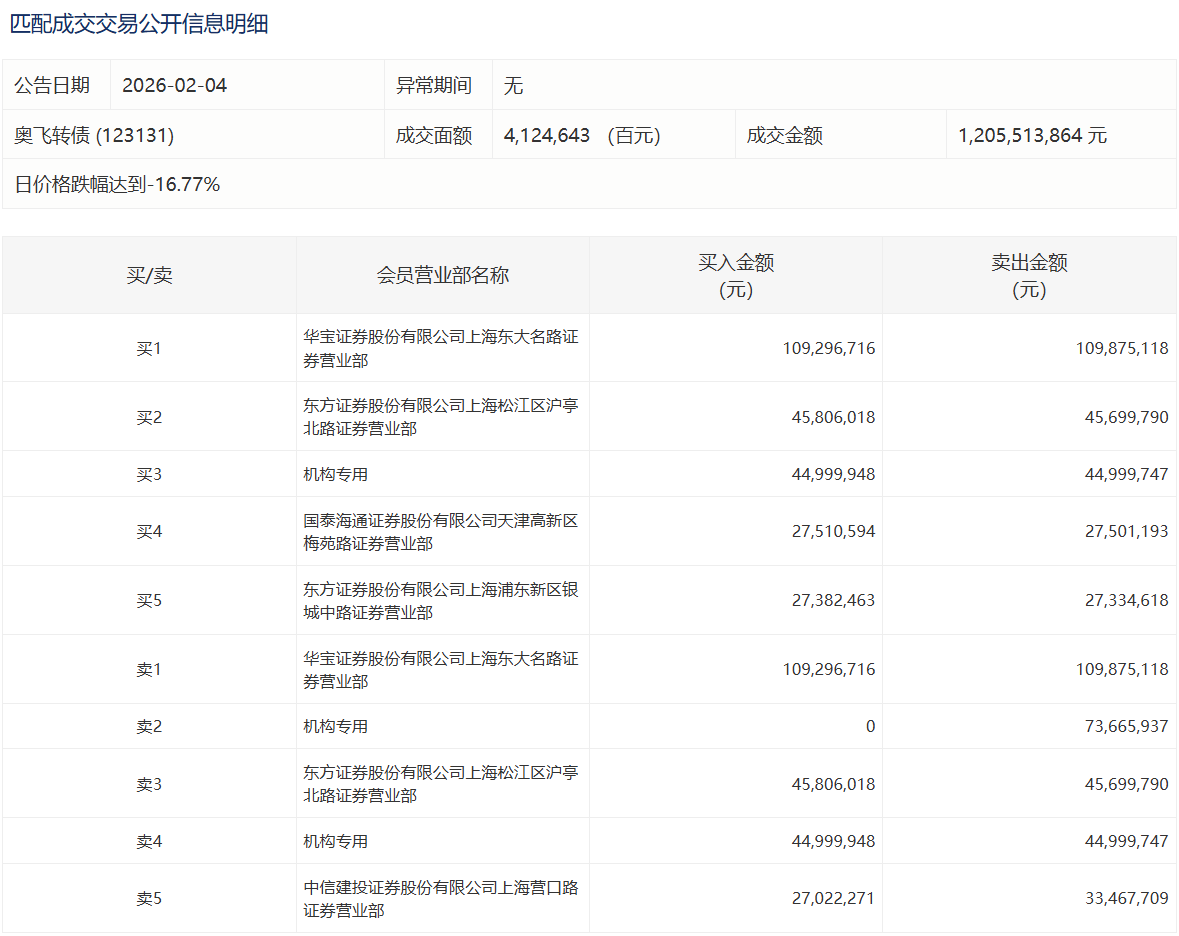Click the 卖5 row label
The width and height of the screenshot is (1179, 936).
[149, 898]
